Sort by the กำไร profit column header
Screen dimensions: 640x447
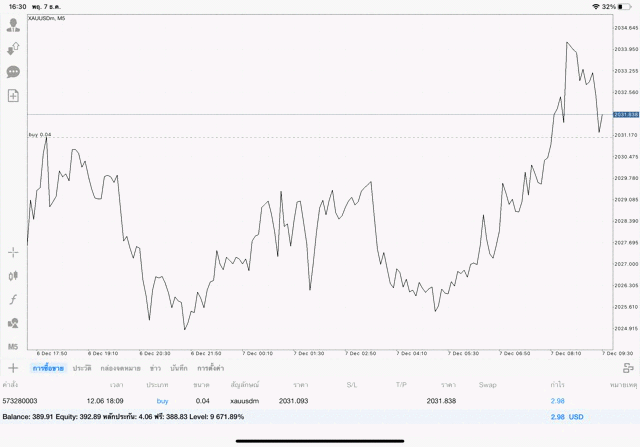[x=557, y=384]
